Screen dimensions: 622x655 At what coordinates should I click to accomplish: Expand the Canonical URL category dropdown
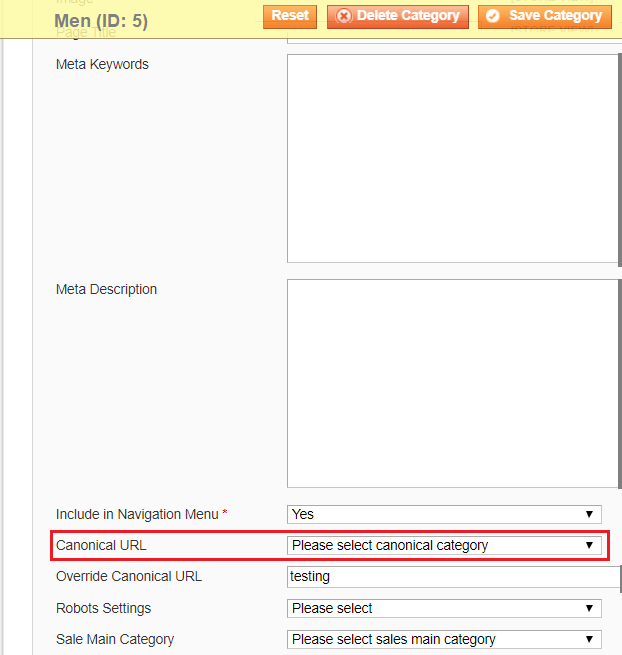tap(444, 546)
